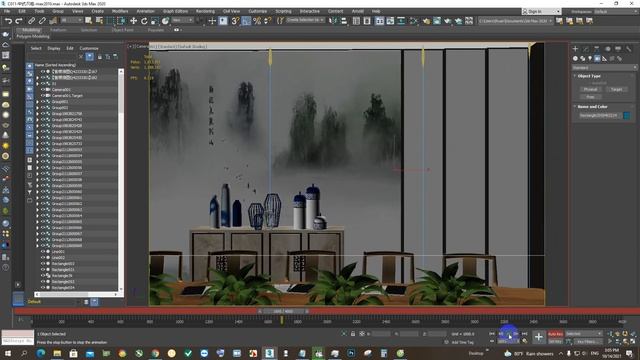Viewport: 640px width, 360px height.
Task: Click the object name input field
Action: pyautogui.click(x=600, y=116)
